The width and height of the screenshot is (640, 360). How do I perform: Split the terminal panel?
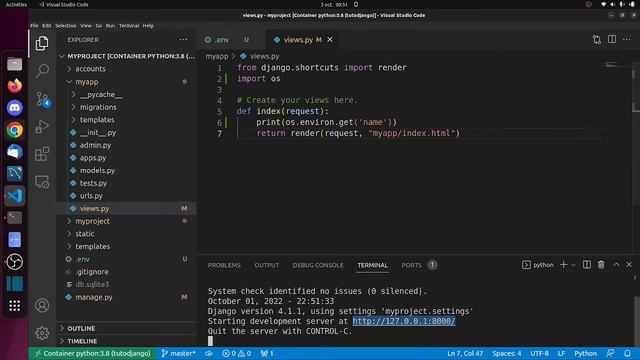click(587, 265)
